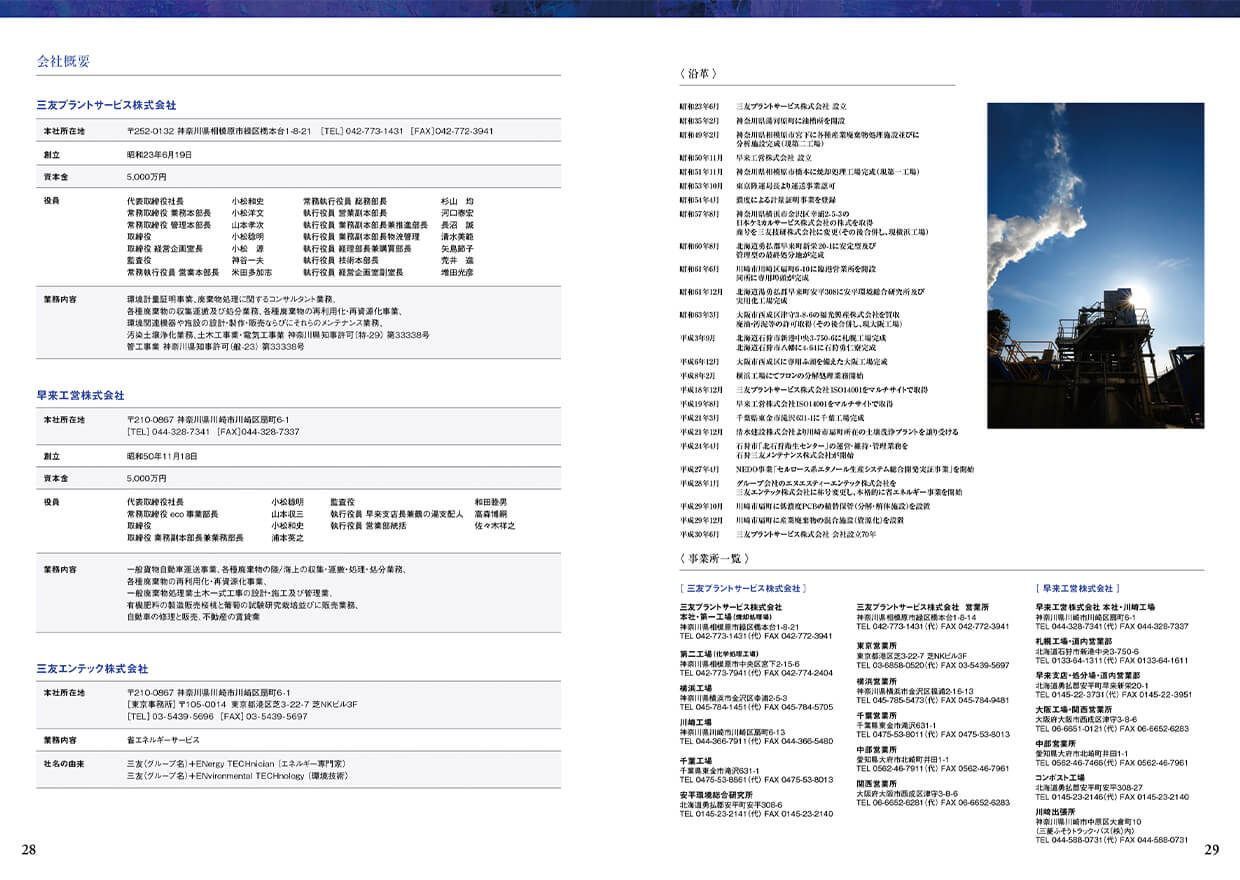Click the 横浜営業所 office entry
Image resolution: width=1240 pixels, height=880 pixels.
coord(876,681)
